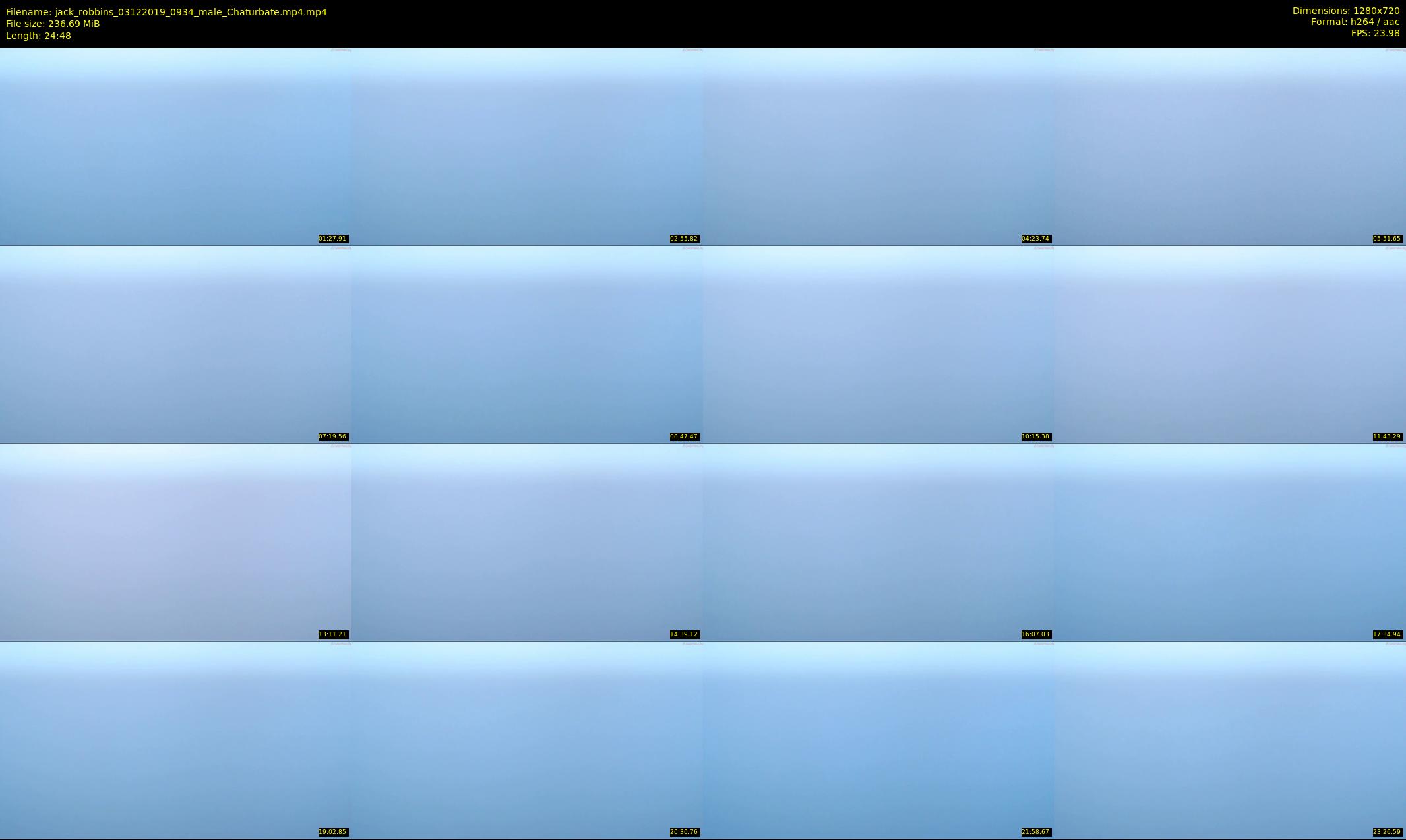Click the frame timestamped 05:51.65
This screenshot has width=1406, height=840.
1230,146
